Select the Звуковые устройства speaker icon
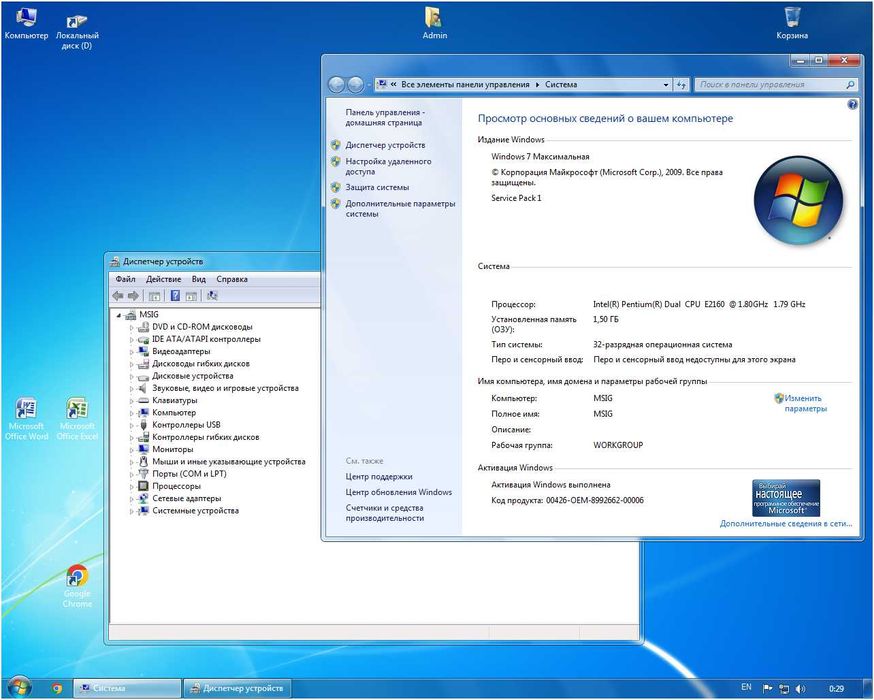 pos(144,388)
